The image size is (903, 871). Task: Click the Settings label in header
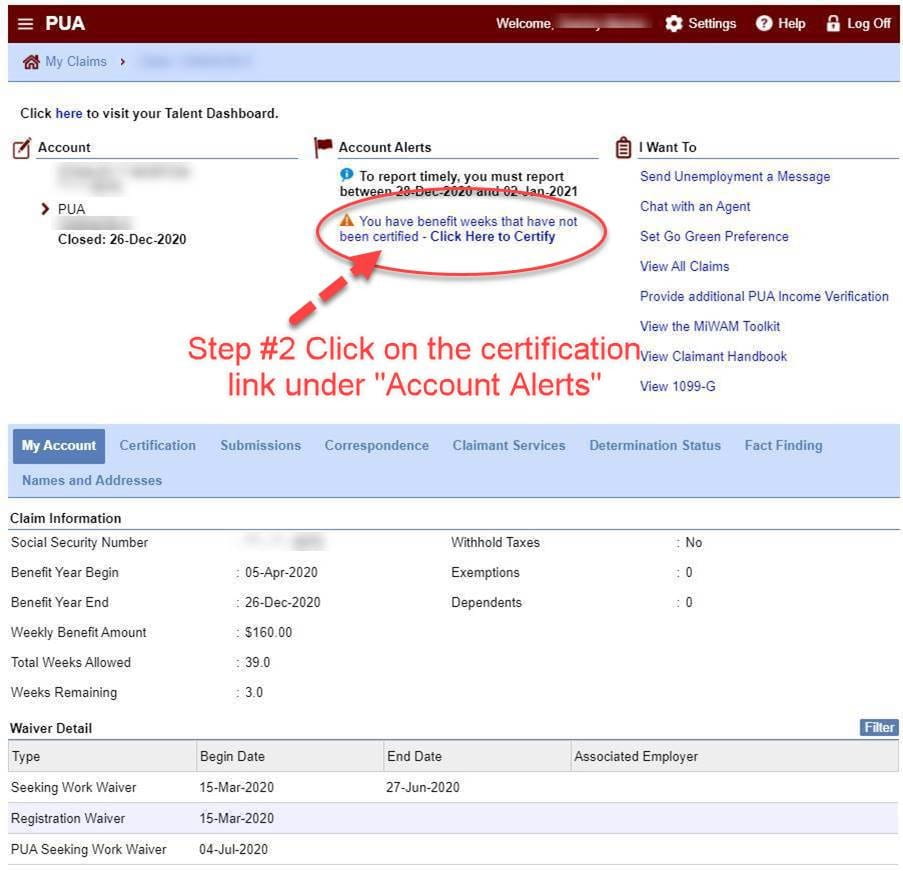[x=712, y=24]
